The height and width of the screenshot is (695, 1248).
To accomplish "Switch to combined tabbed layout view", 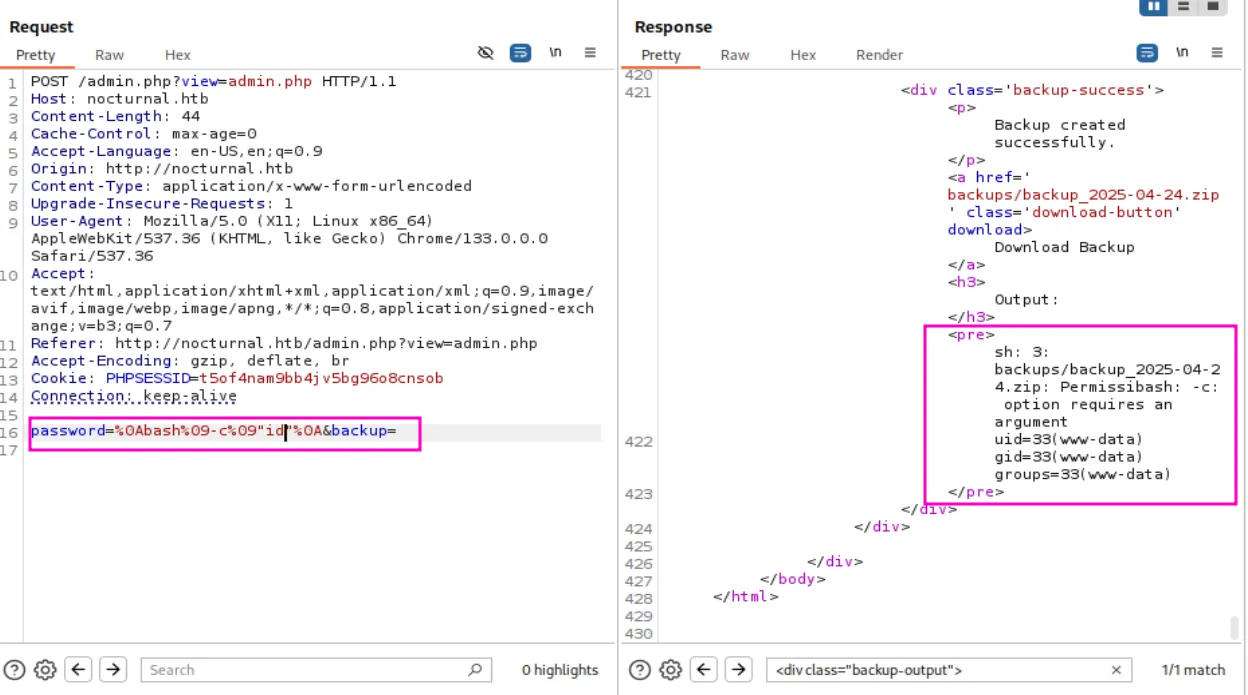I will point(1212,6).
